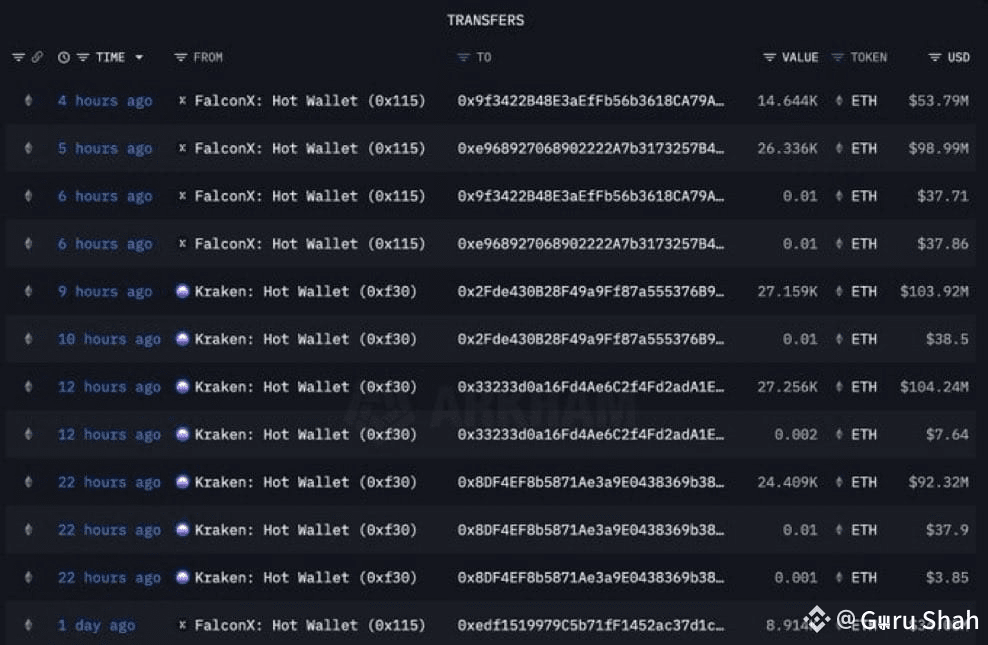This screenshot has width=988, height=645.
Task: Click the TRANSFERS panel title
Action: point(485,20)
